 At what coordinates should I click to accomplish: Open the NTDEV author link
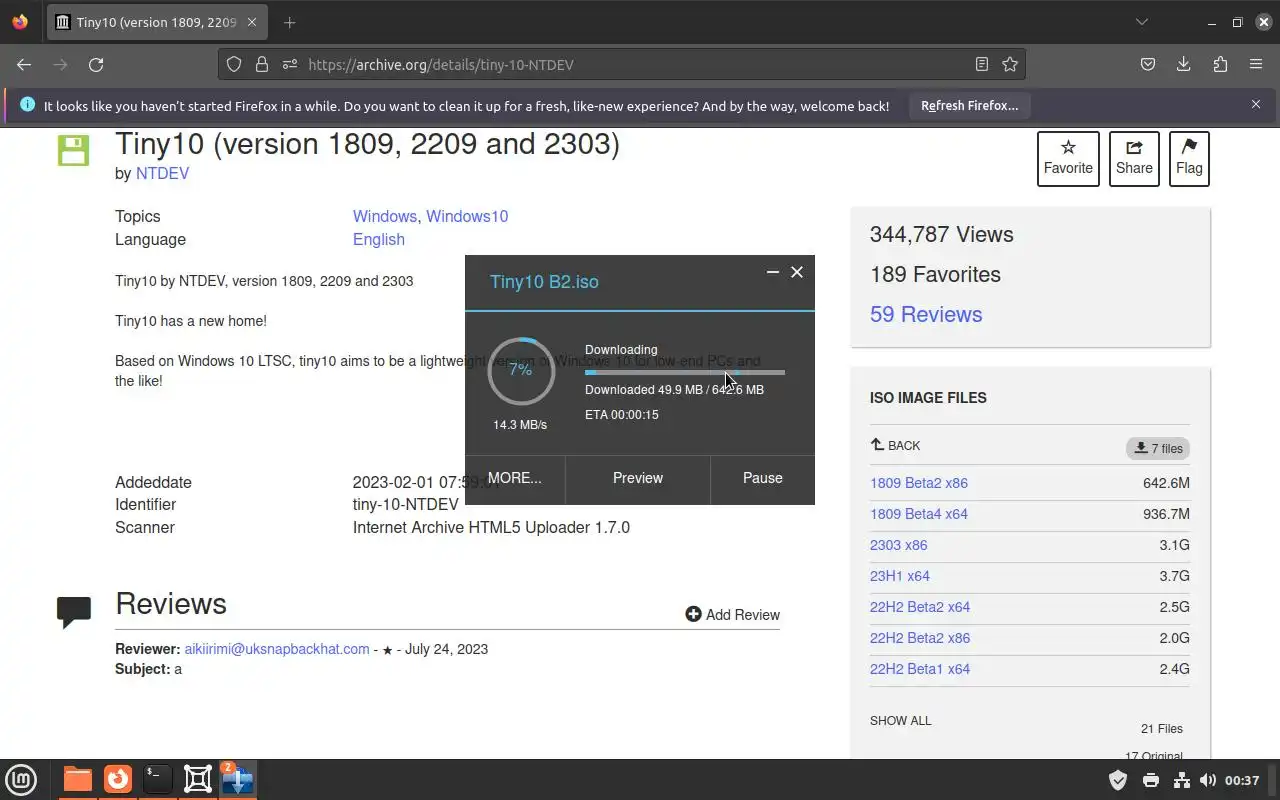coord(162,173)
